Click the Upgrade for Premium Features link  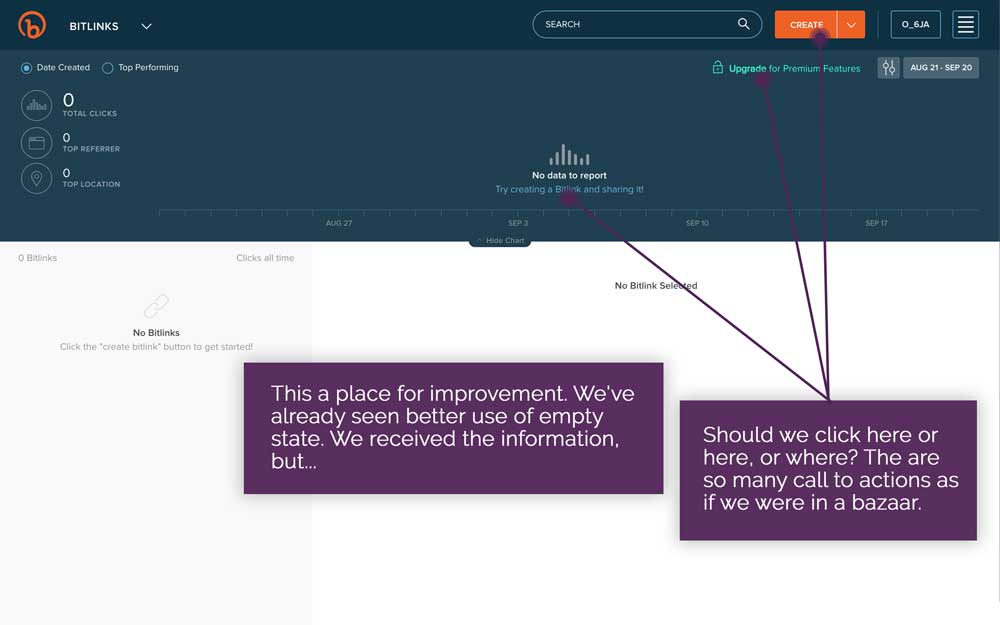(x=794, y=68)
